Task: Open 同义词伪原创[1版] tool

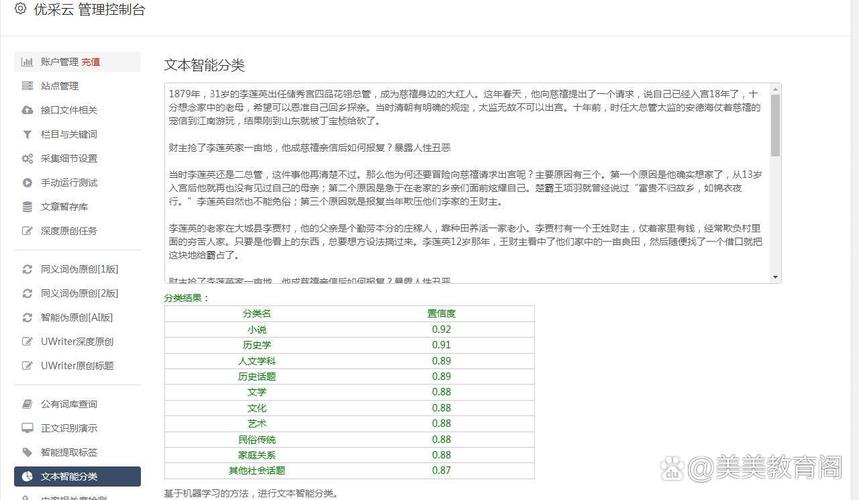Action: 77,269
